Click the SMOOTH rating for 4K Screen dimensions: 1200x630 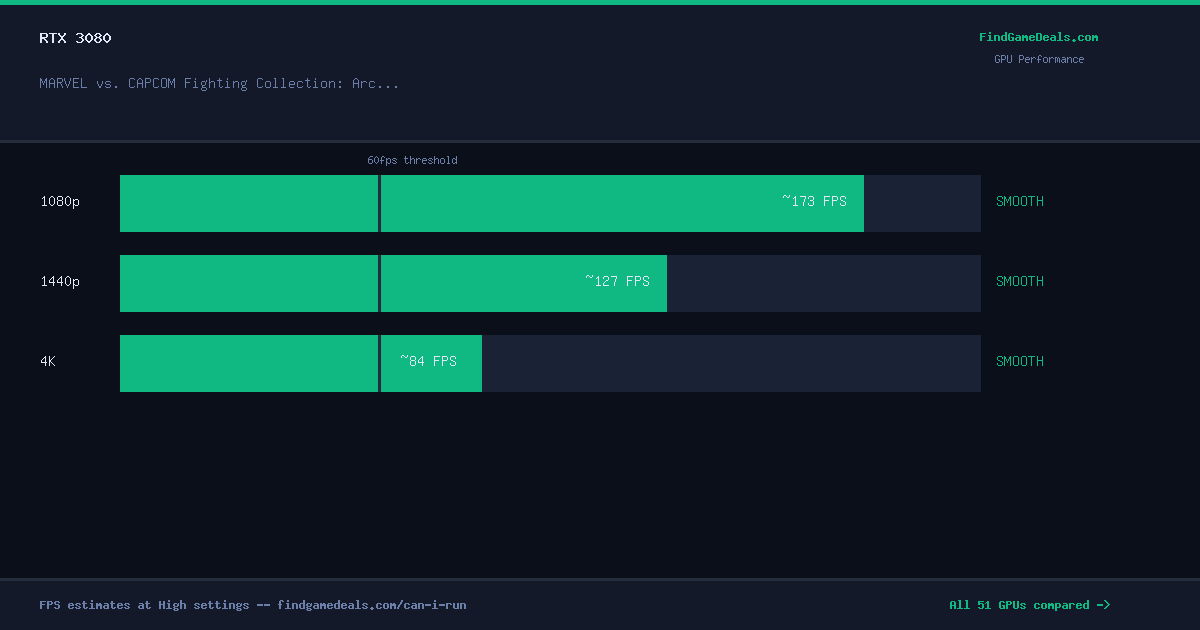click(x=1020, y=361)
